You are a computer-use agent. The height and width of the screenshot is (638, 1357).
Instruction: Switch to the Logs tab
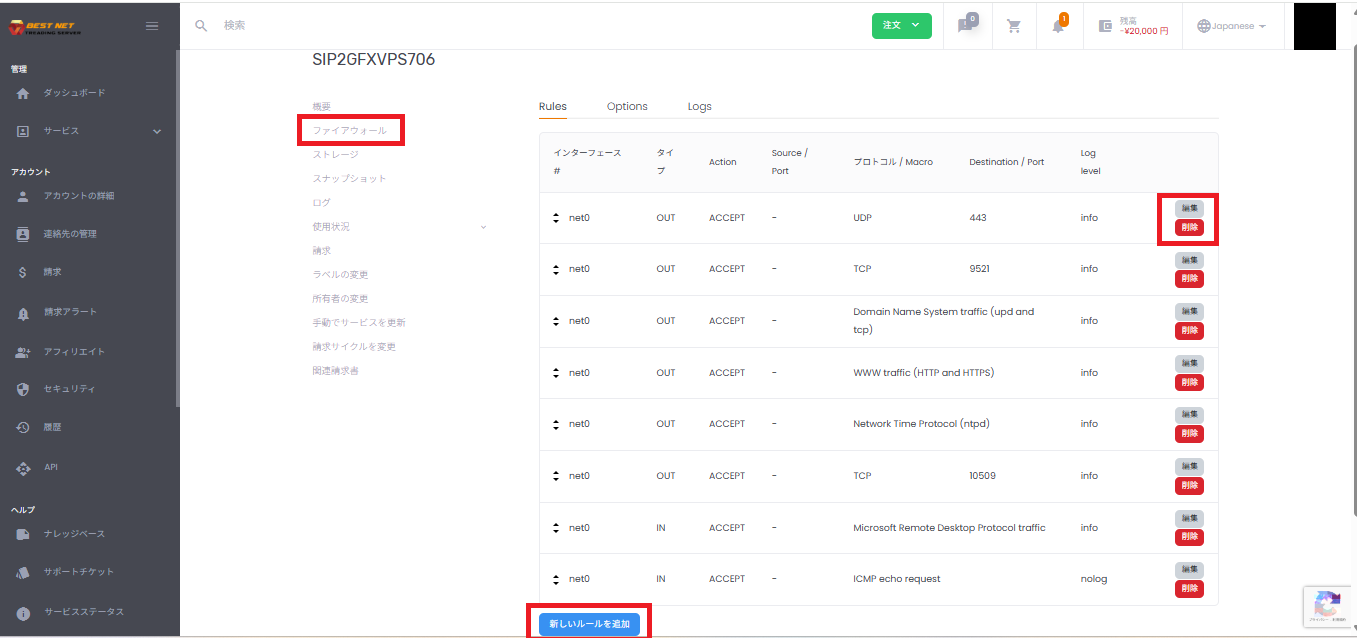click(x=699, y=106)
